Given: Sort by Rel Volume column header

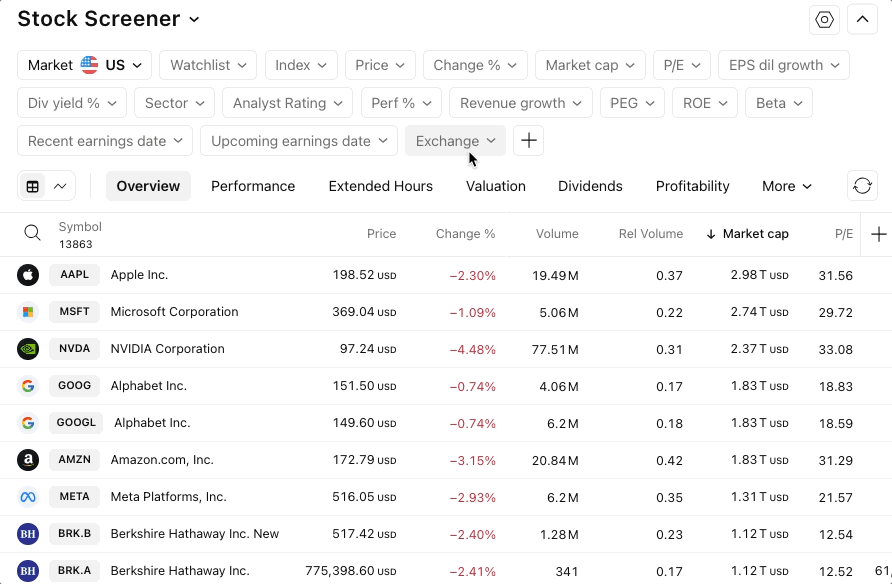Looking at the screenshot, I should coord(651,234).
